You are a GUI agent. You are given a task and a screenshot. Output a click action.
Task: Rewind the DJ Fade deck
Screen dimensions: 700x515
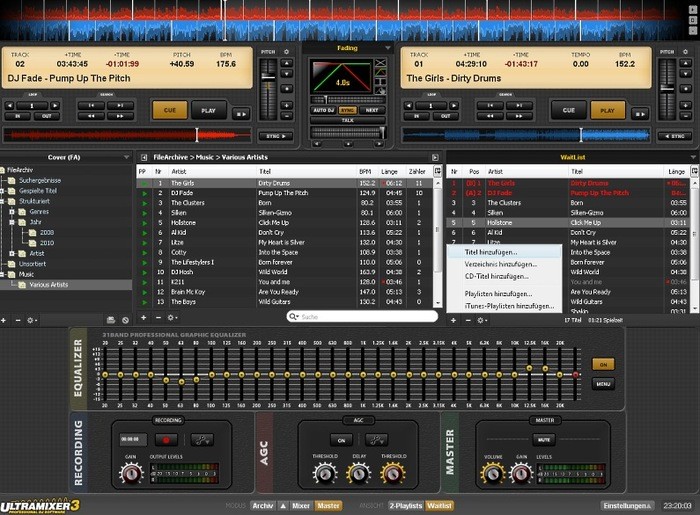(91, 116)
